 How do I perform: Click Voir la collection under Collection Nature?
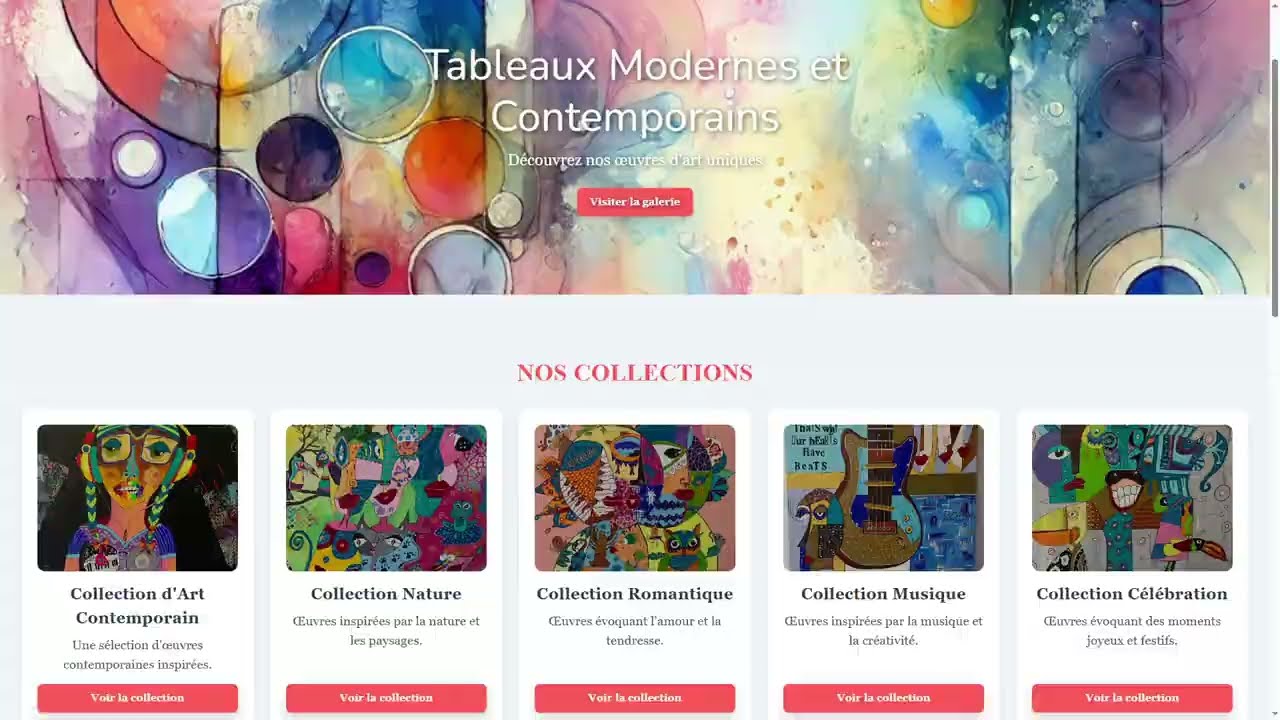(x=386, y=698)
